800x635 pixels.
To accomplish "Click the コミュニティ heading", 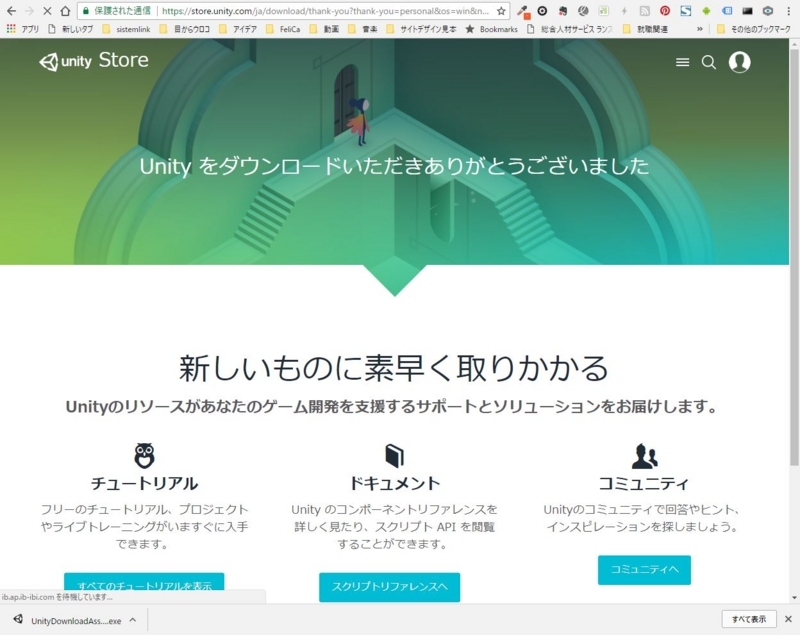I will tap(644, 483).
